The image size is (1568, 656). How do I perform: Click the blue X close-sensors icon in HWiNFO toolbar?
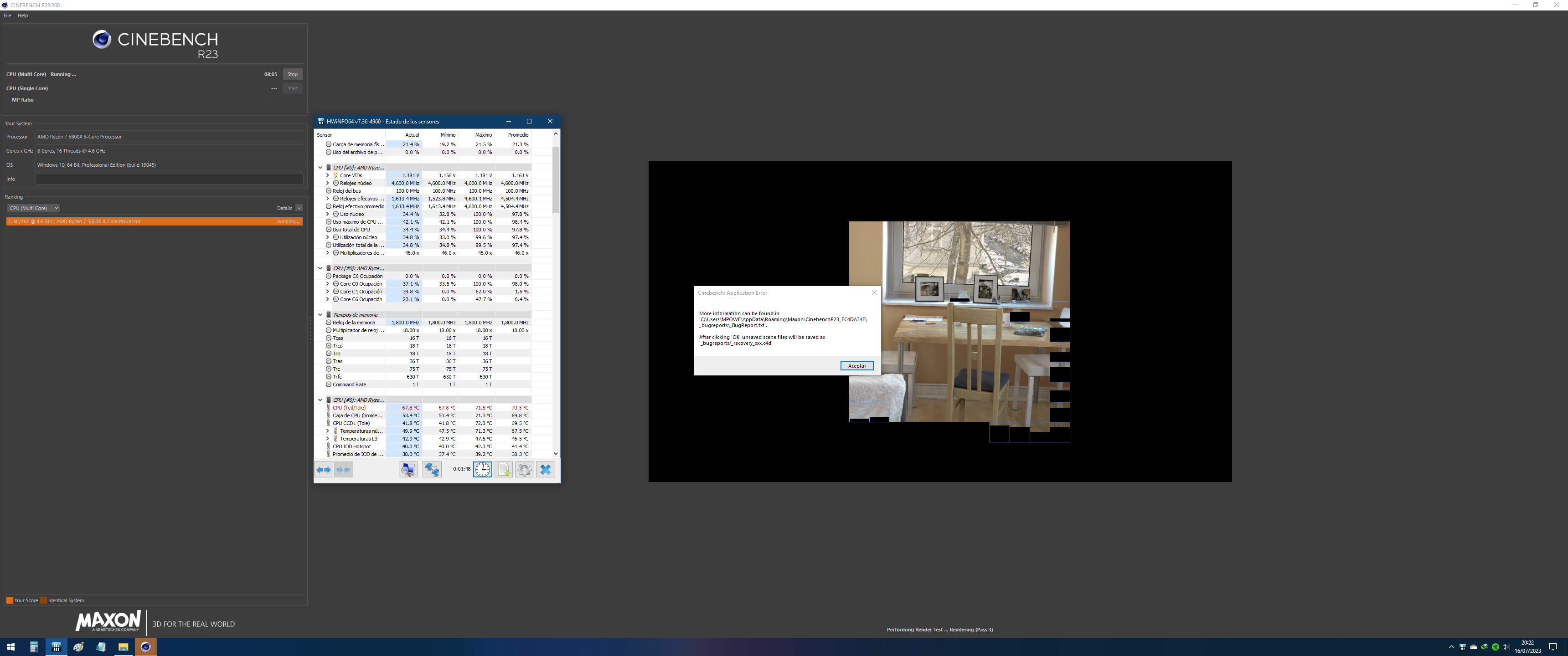pos(546,470)
